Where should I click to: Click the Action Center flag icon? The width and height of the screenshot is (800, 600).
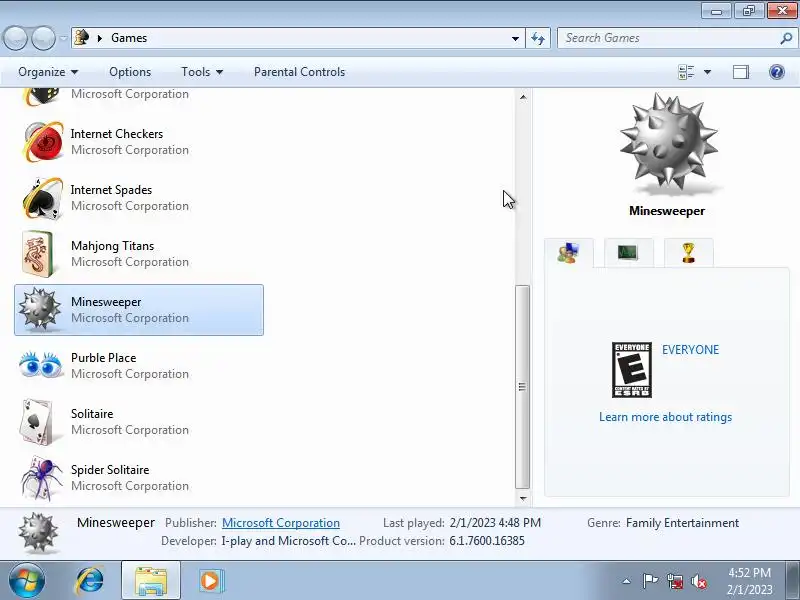pyautogui.click(x=650, y=581)
